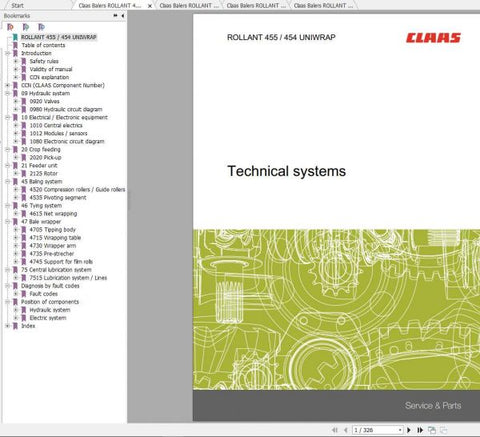
Task: Open the 4715 Wrapping table bookmark
Action: coord(55,237)
